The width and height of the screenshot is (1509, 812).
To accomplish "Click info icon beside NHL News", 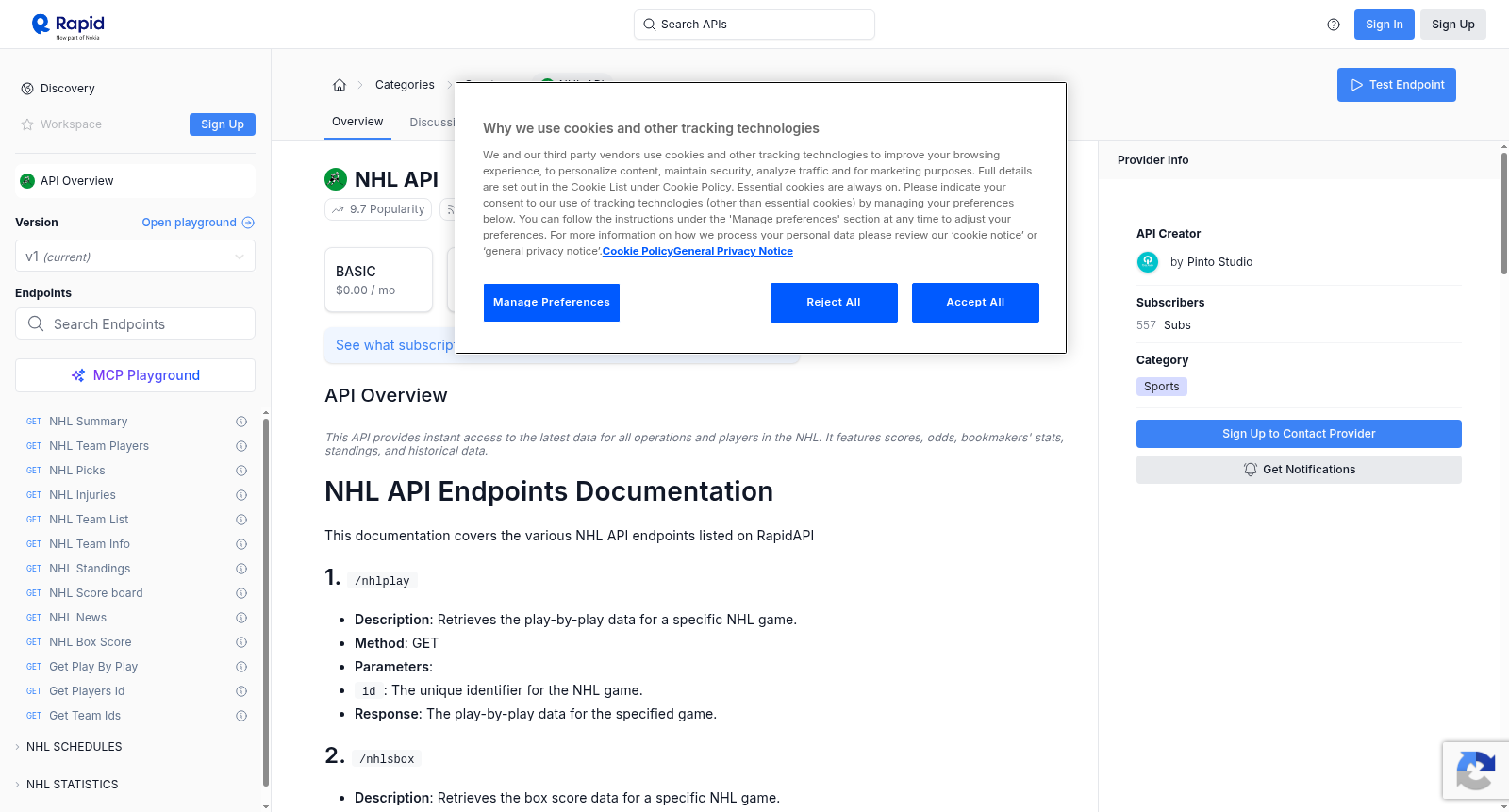I will click(241, 618).
